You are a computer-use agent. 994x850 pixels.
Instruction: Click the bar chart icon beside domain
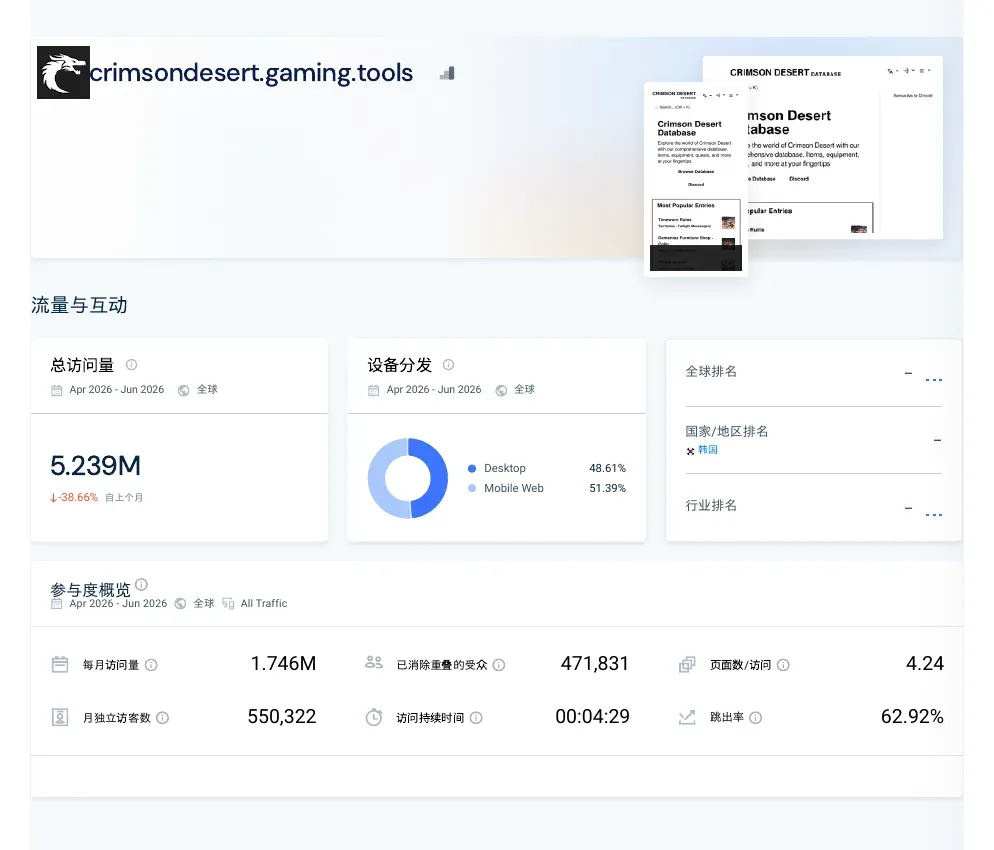coord(448,74)
